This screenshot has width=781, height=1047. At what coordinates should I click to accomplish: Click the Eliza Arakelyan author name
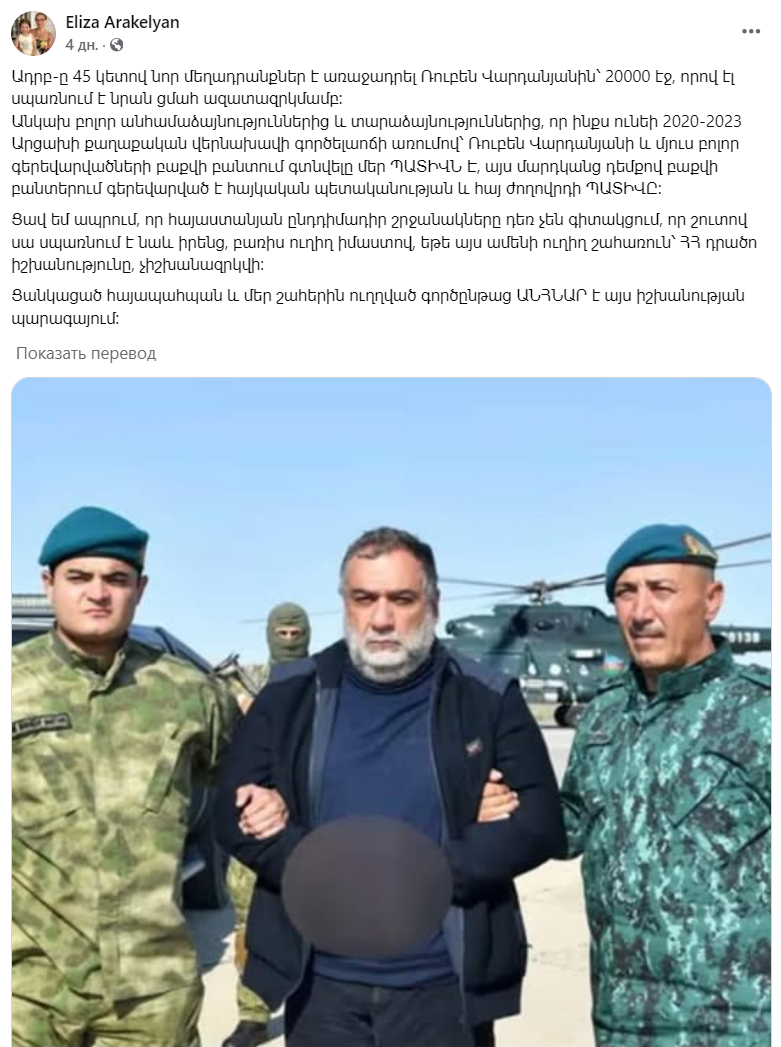pos(122,22)
